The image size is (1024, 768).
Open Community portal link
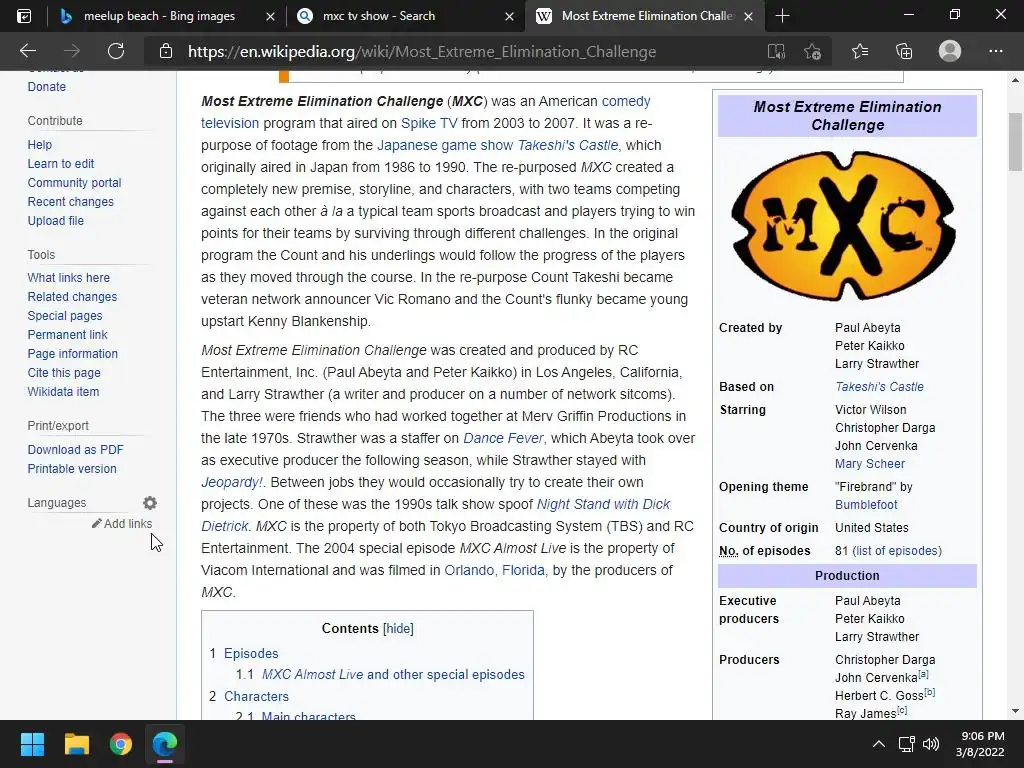tap(74, 183)
